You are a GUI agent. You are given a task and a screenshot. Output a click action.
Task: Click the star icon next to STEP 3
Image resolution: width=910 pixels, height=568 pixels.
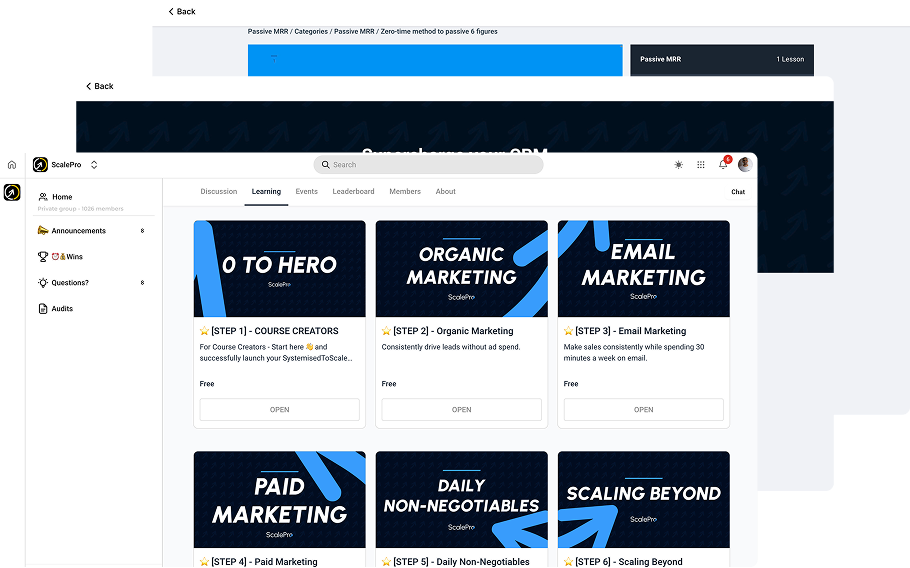[x=569, y=331]
